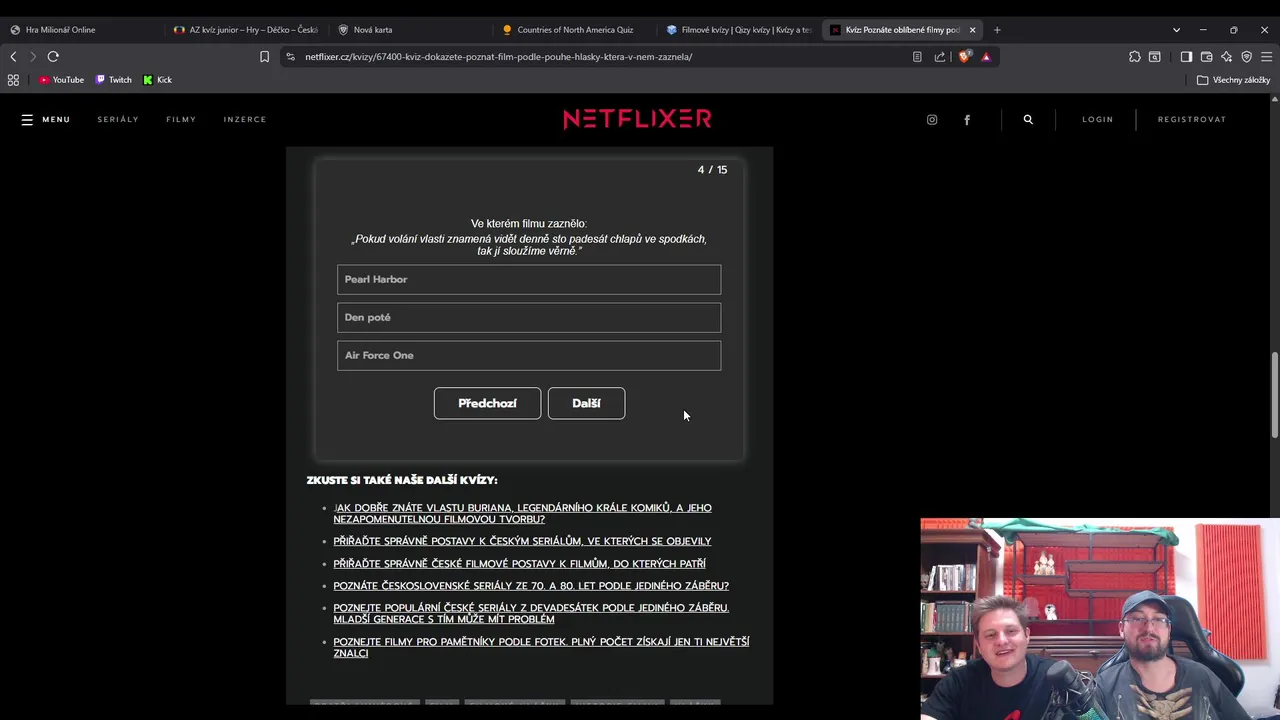Open FILMY menu item
This screenshot has height=720, width=1280.
point(181,119)
